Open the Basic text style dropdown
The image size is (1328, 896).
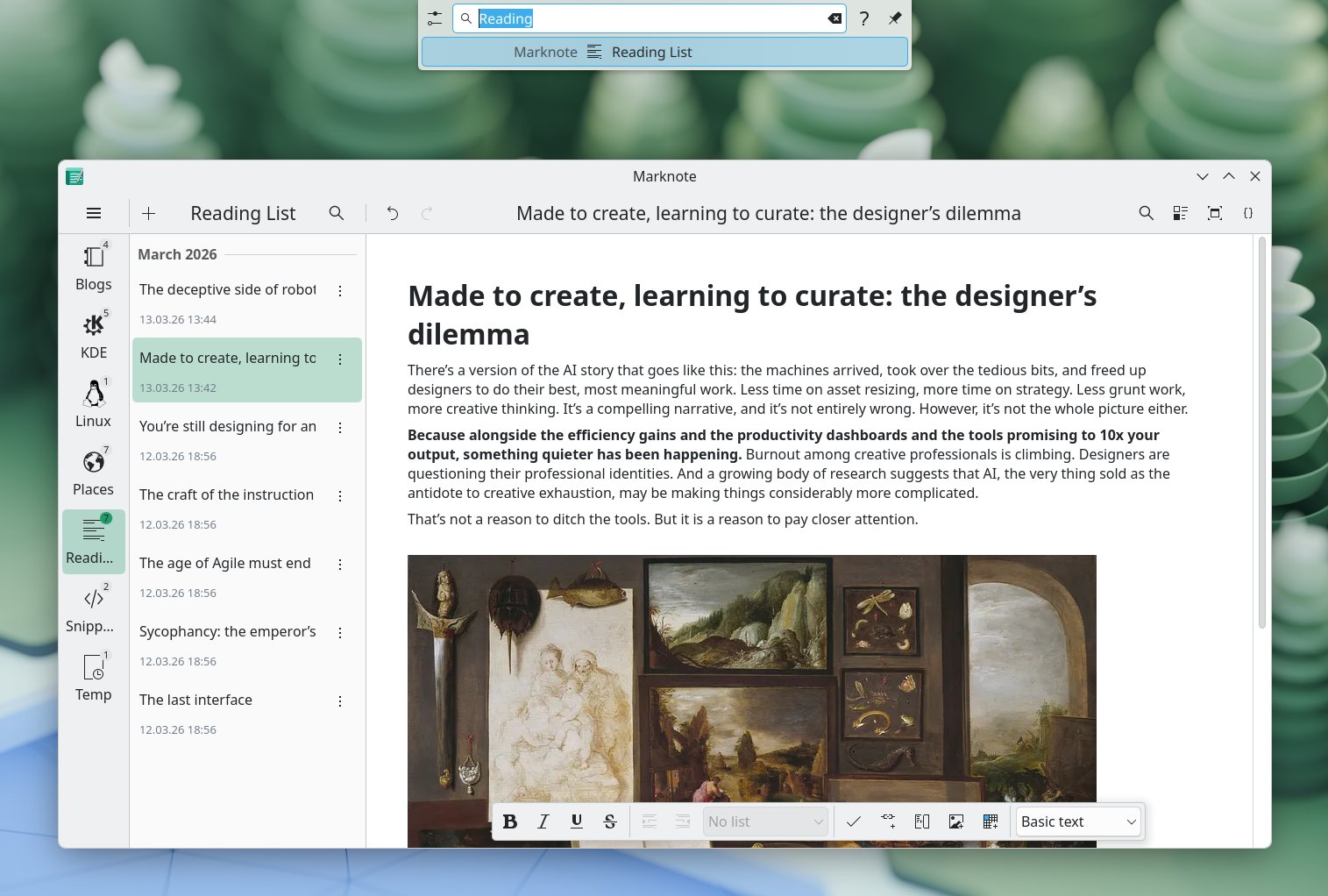point(1078,821)
